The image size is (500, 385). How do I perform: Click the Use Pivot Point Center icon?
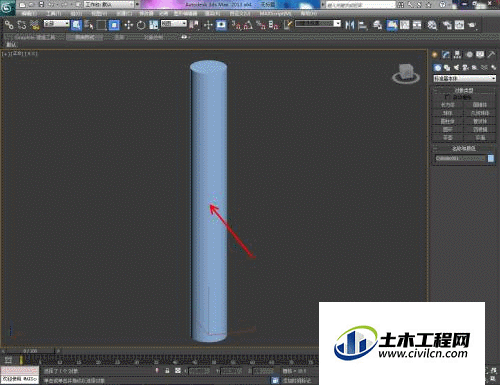click(194, 25)
